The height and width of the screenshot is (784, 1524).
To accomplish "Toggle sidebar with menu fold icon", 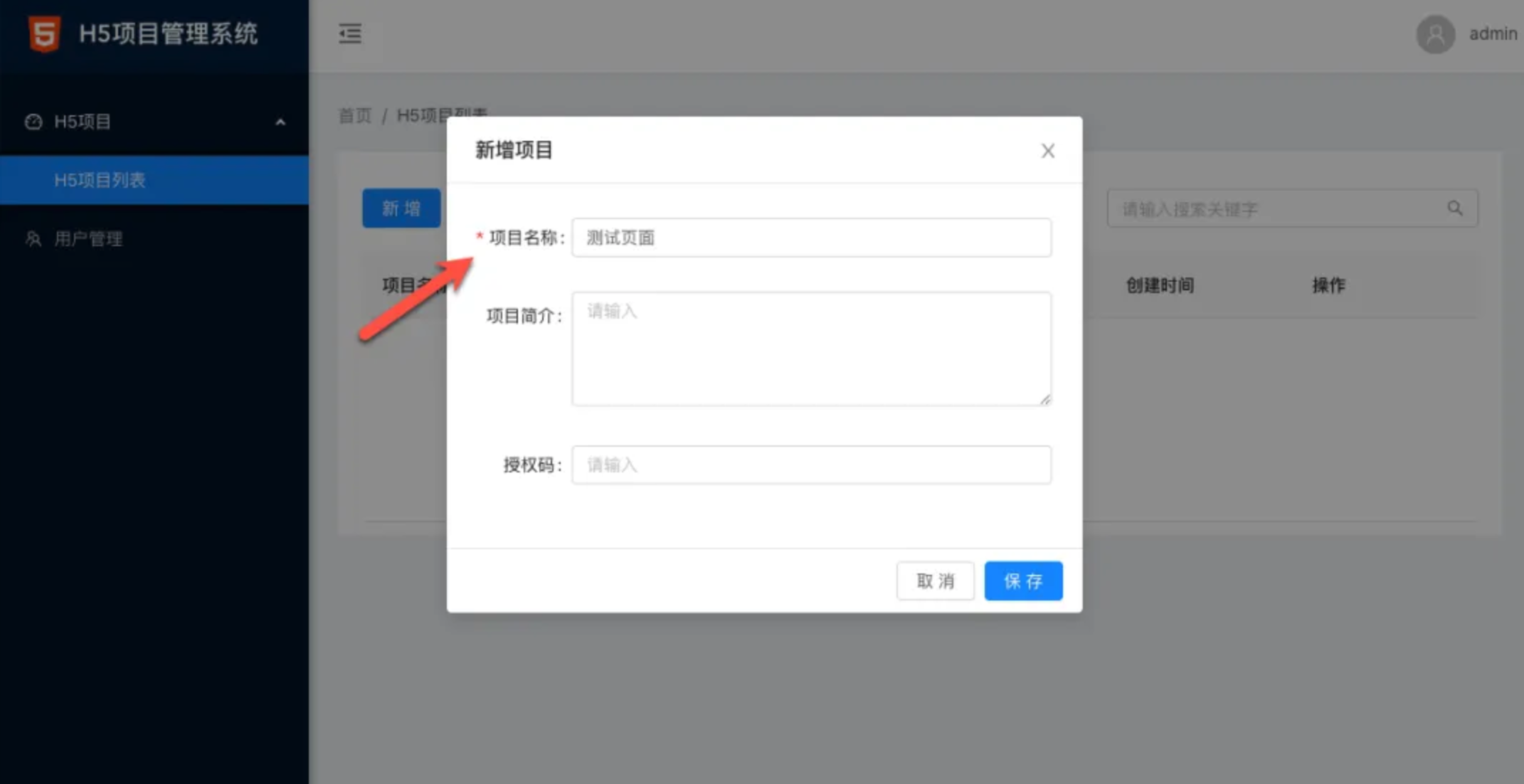I will [x=349, y=33].
